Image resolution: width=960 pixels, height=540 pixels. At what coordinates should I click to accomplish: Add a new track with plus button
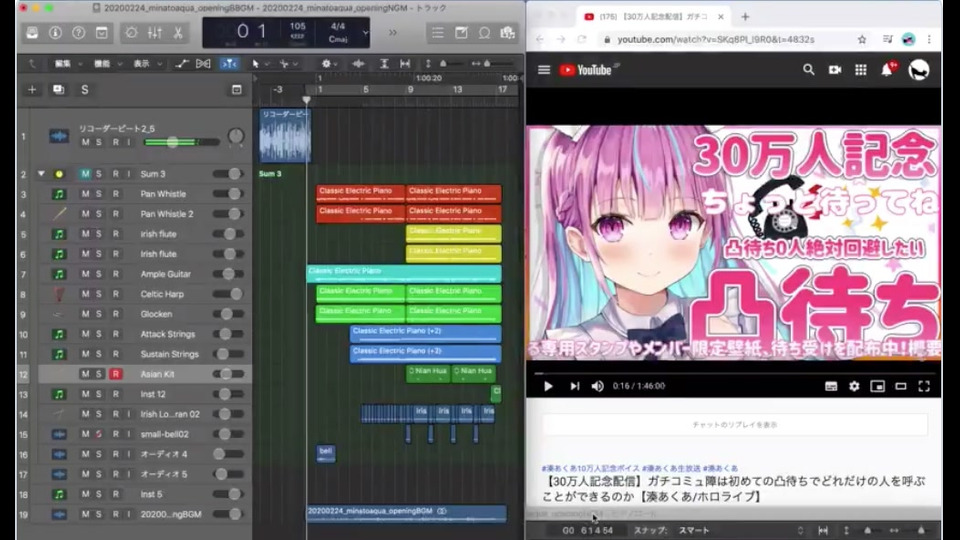(x=32, y=90)
